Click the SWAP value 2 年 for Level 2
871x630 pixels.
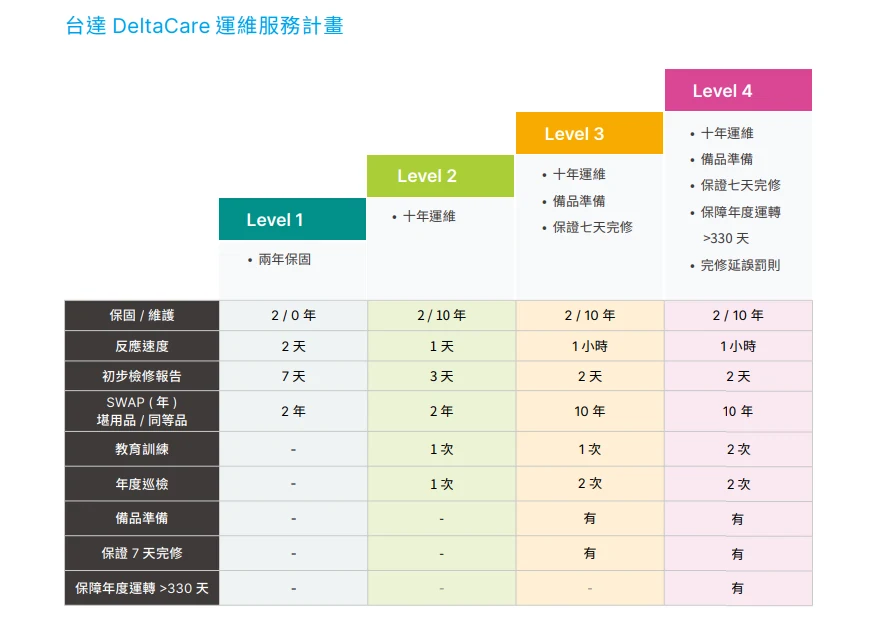442,412
